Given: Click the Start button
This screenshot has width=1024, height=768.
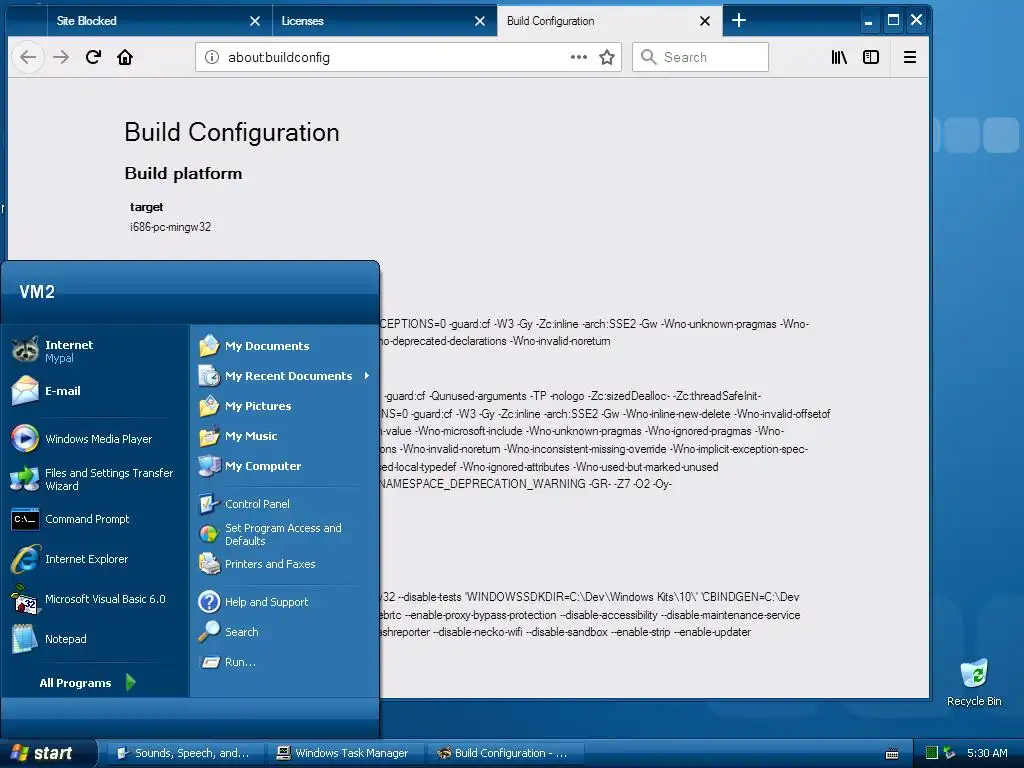Looking at the screenshot, I should click(47, 753).
